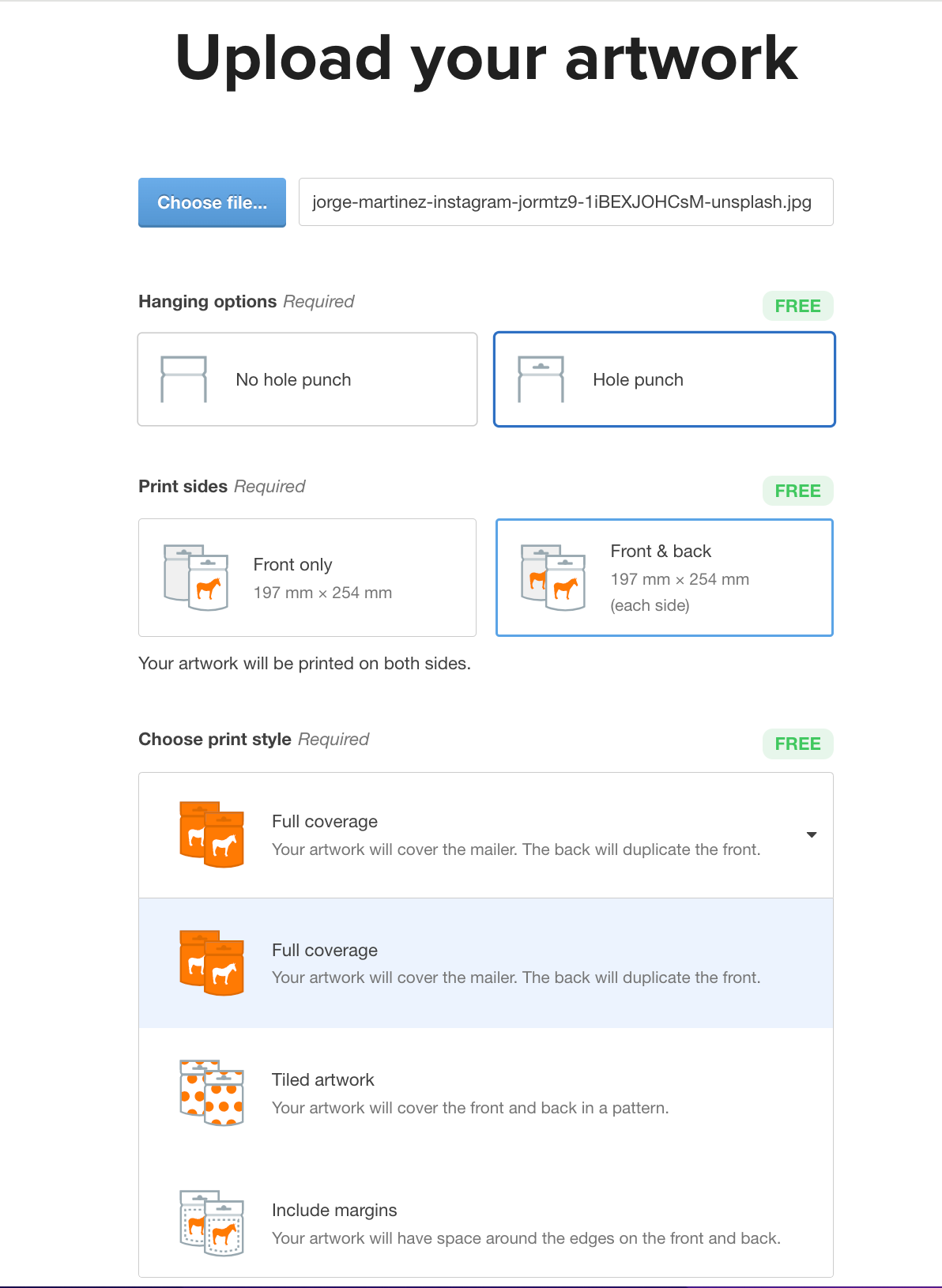Screen dimensions: 942x1288
Task: Click the Include margins mailer icon
Action: (212, 1223)
